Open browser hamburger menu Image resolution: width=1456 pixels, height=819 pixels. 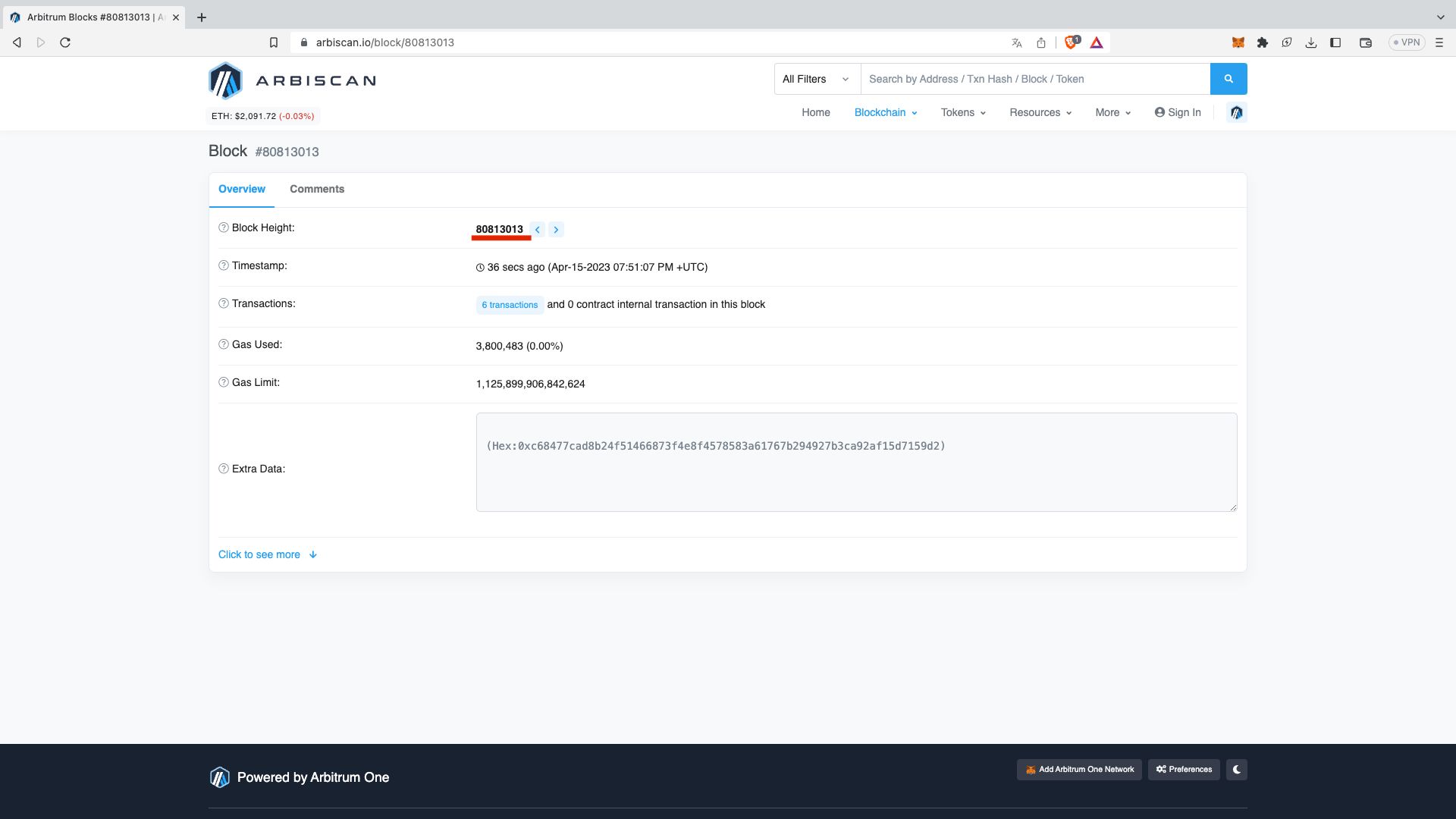(1439, 42)
